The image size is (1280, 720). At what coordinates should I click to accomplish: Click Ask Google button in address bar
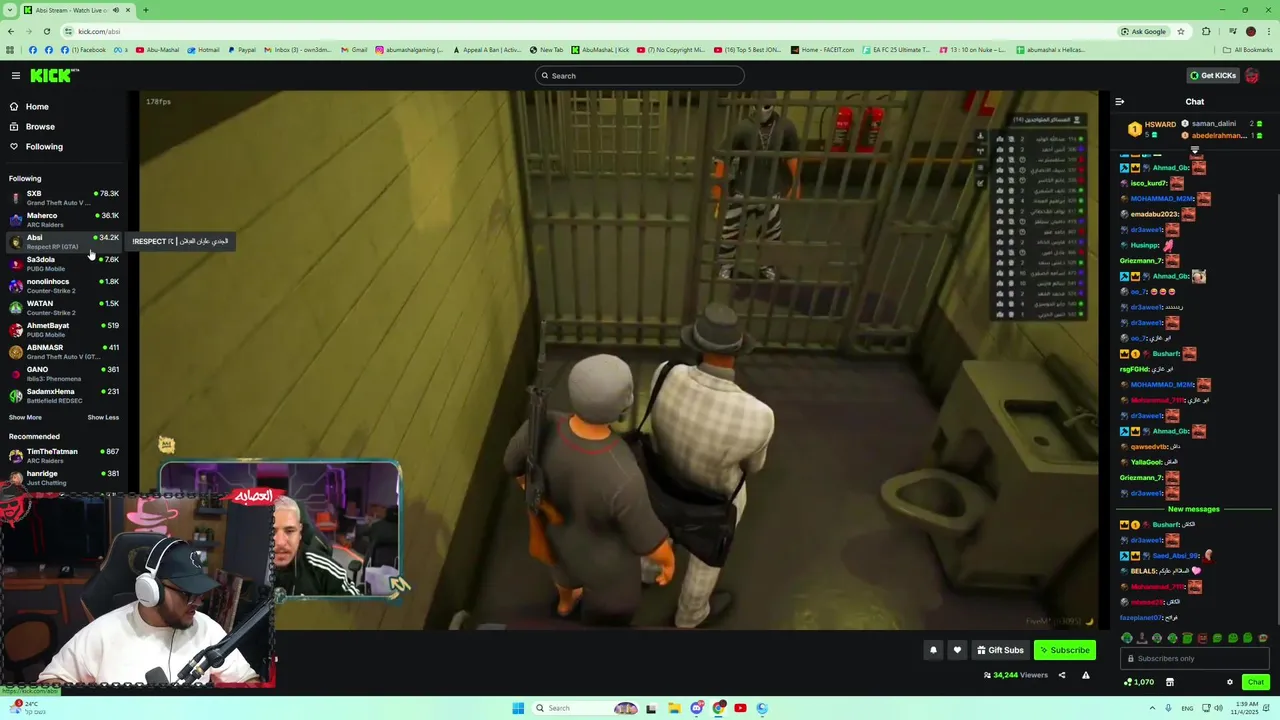(x=1143, y=31)
